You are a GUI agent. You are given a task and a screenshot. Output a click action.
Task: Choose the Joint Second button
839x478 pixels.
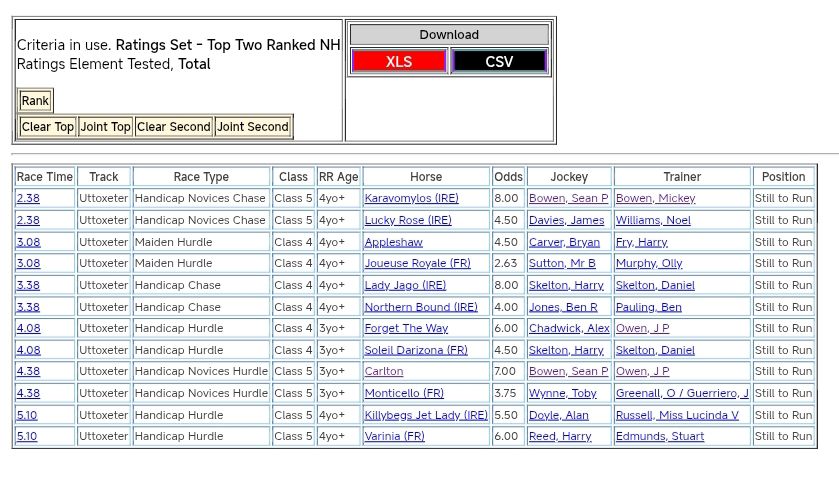(x=253, y=127)
